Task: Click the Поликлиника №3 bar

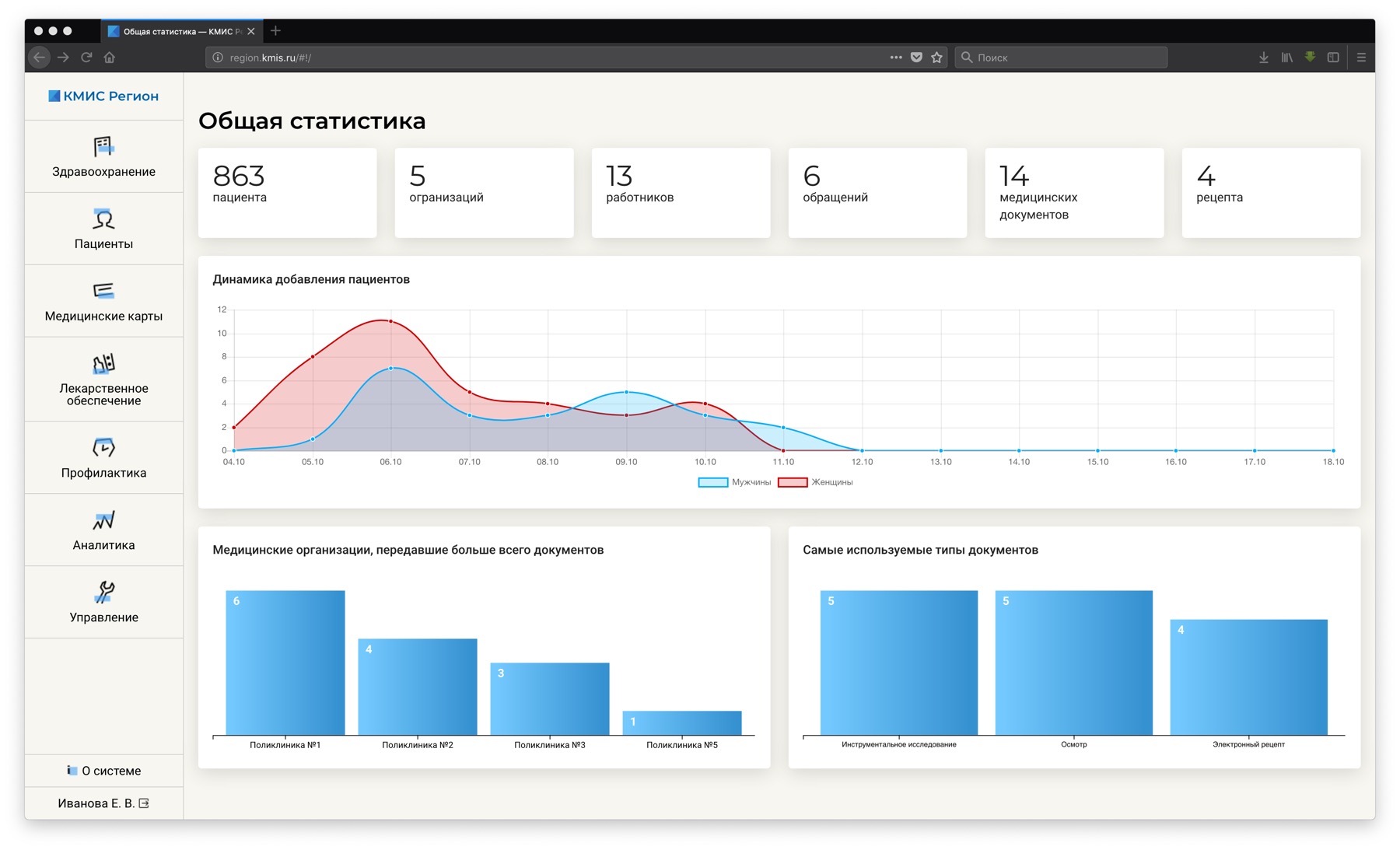Action: click(x=550, y=699)
